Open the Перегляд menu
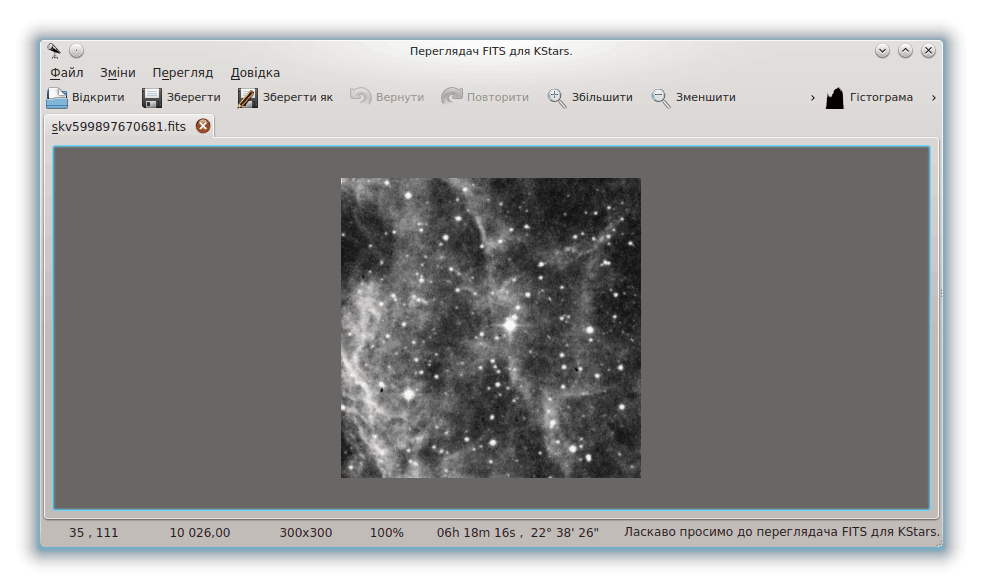Screen dimensions: 983x587 coord(182,73)
